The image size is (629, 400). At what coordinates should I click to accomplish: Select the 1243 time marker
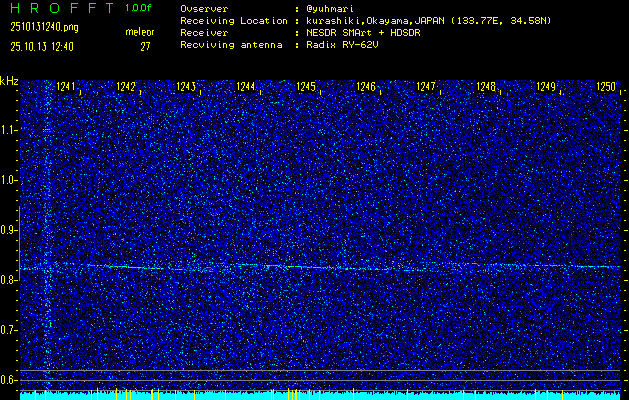tap(186, 87)
